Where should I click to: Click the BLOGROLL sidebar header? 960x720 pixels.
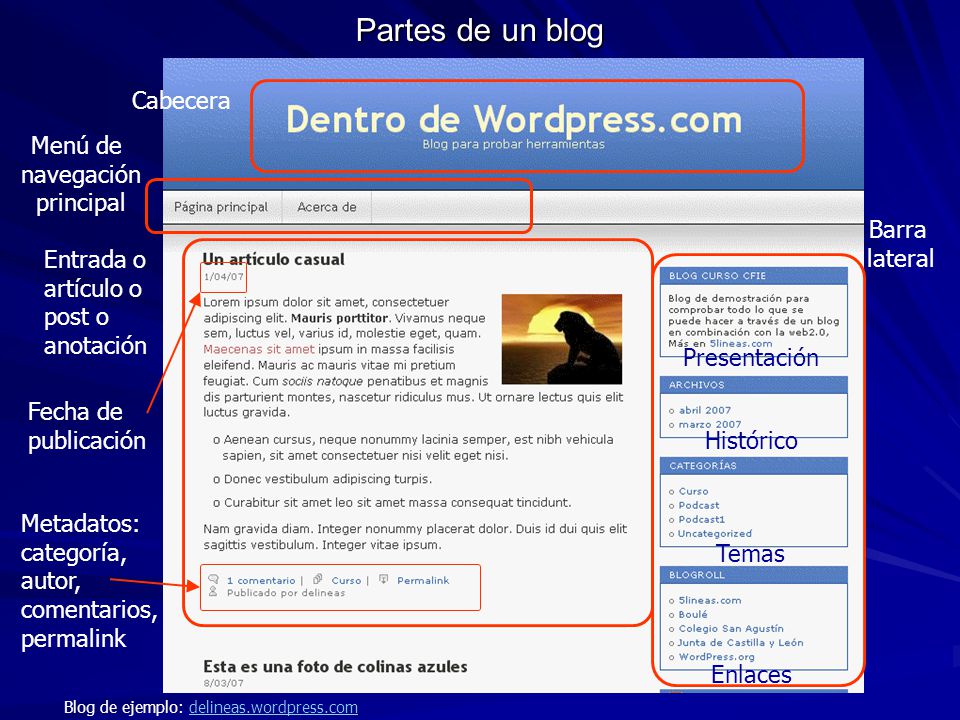click(x=754, y=576)
